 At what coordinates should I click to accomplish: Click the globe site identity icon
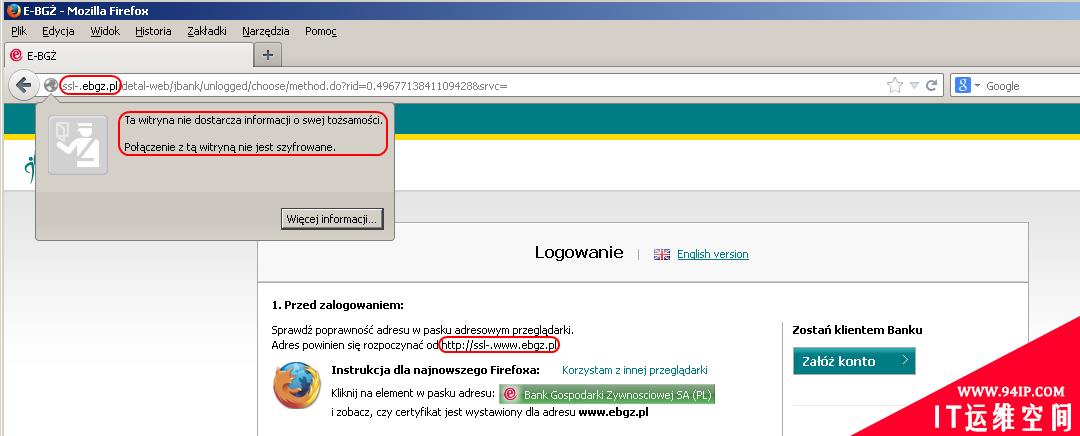50,85
